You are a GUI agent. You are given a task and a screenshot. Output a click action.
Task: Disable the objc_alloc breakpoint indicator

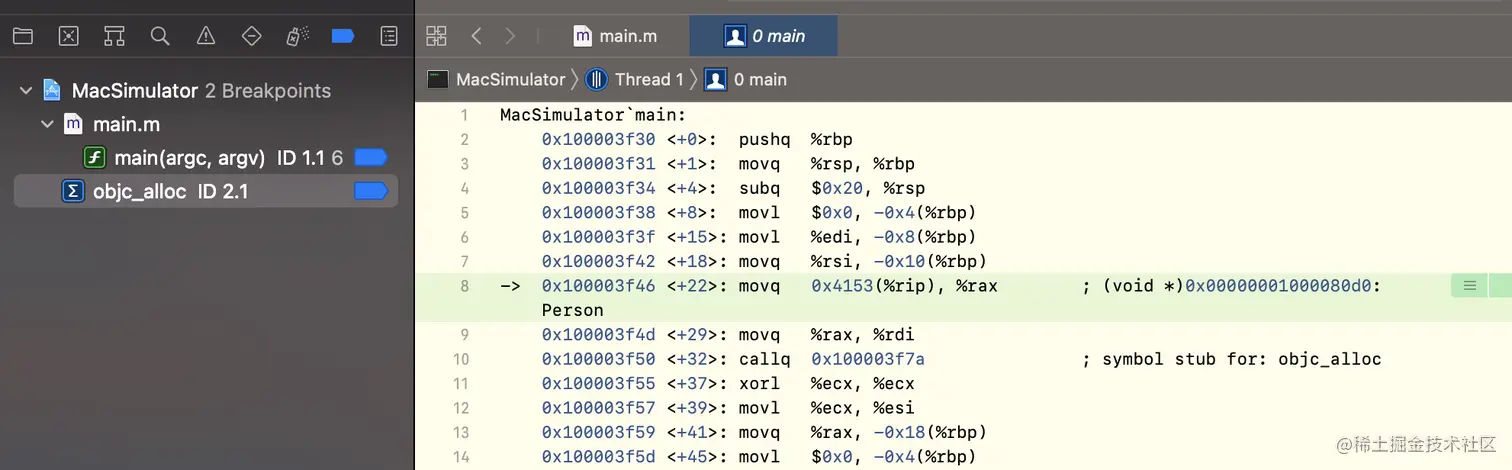(370, 191)
